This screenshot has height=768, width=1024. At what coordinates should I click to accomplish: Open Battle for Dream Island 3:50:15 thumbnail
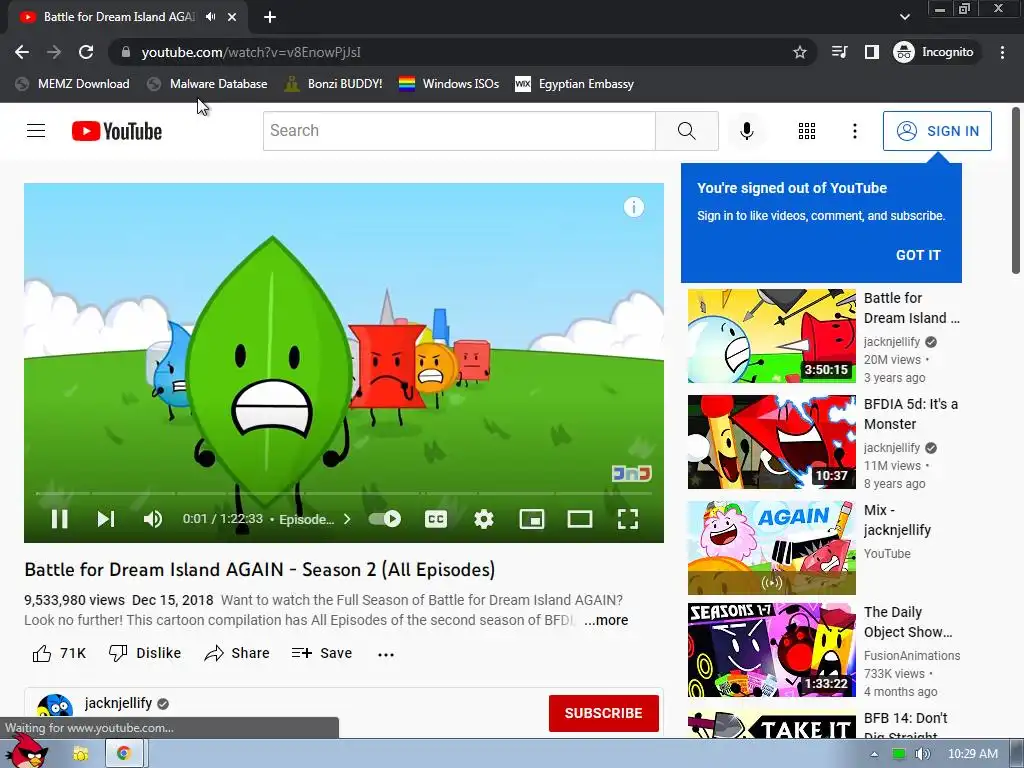[771, 336]
